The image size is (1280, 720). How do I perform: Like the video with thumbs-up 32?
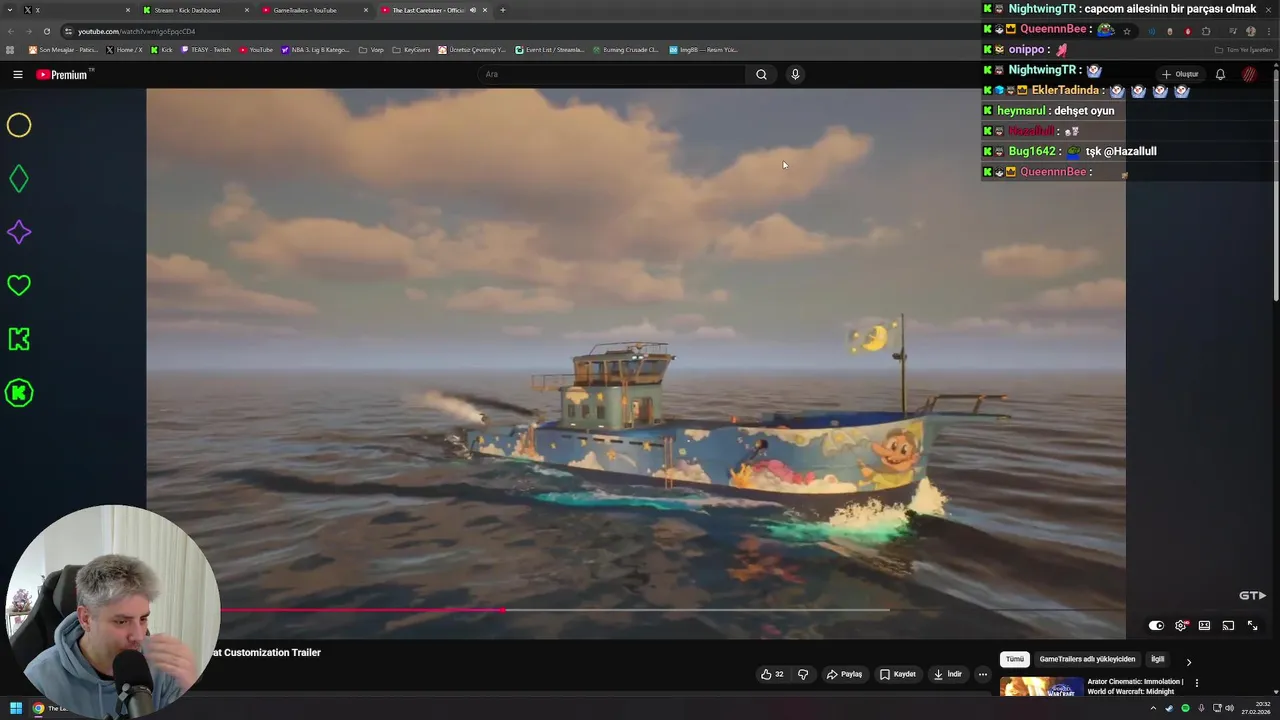click(x=772, y=674)
